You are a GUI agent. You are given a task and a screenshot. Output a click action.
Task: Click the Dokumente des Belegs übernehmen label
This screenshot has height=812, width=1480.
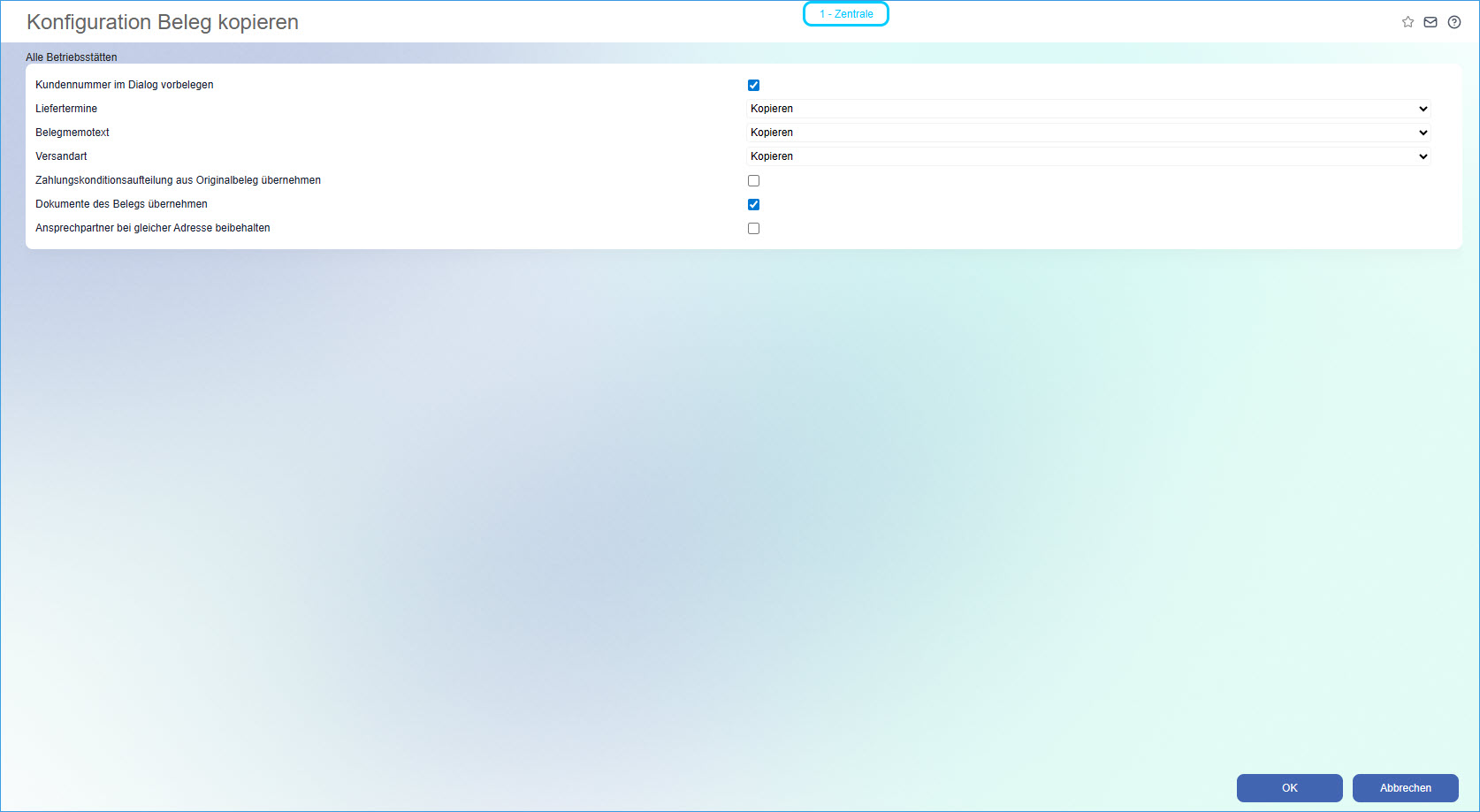[121, 204]
